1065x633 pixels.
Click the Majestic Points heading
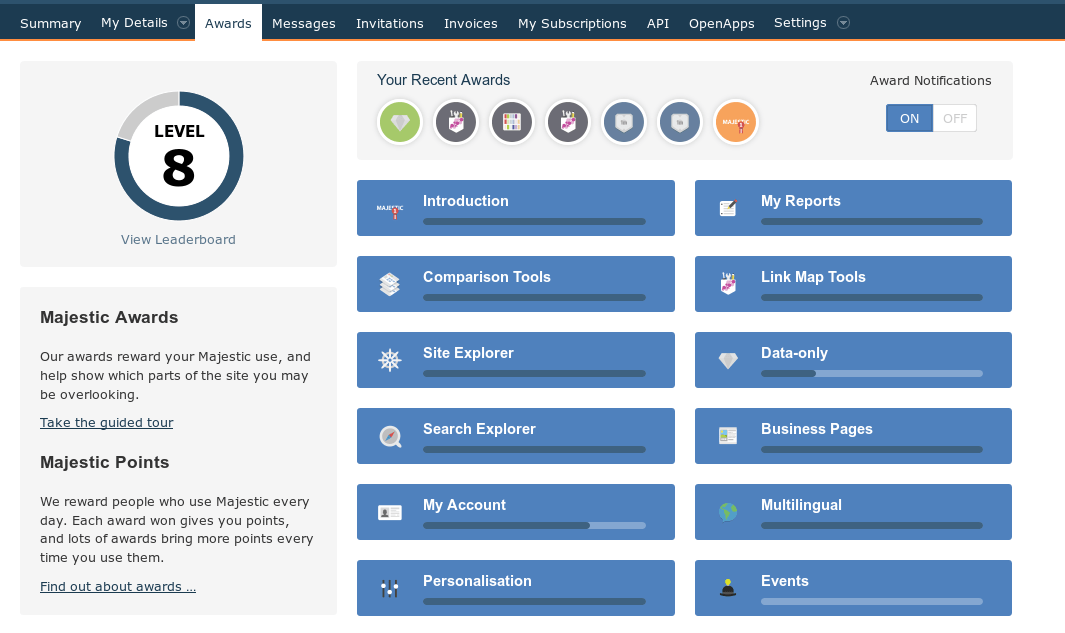click(x=105, y=462)
